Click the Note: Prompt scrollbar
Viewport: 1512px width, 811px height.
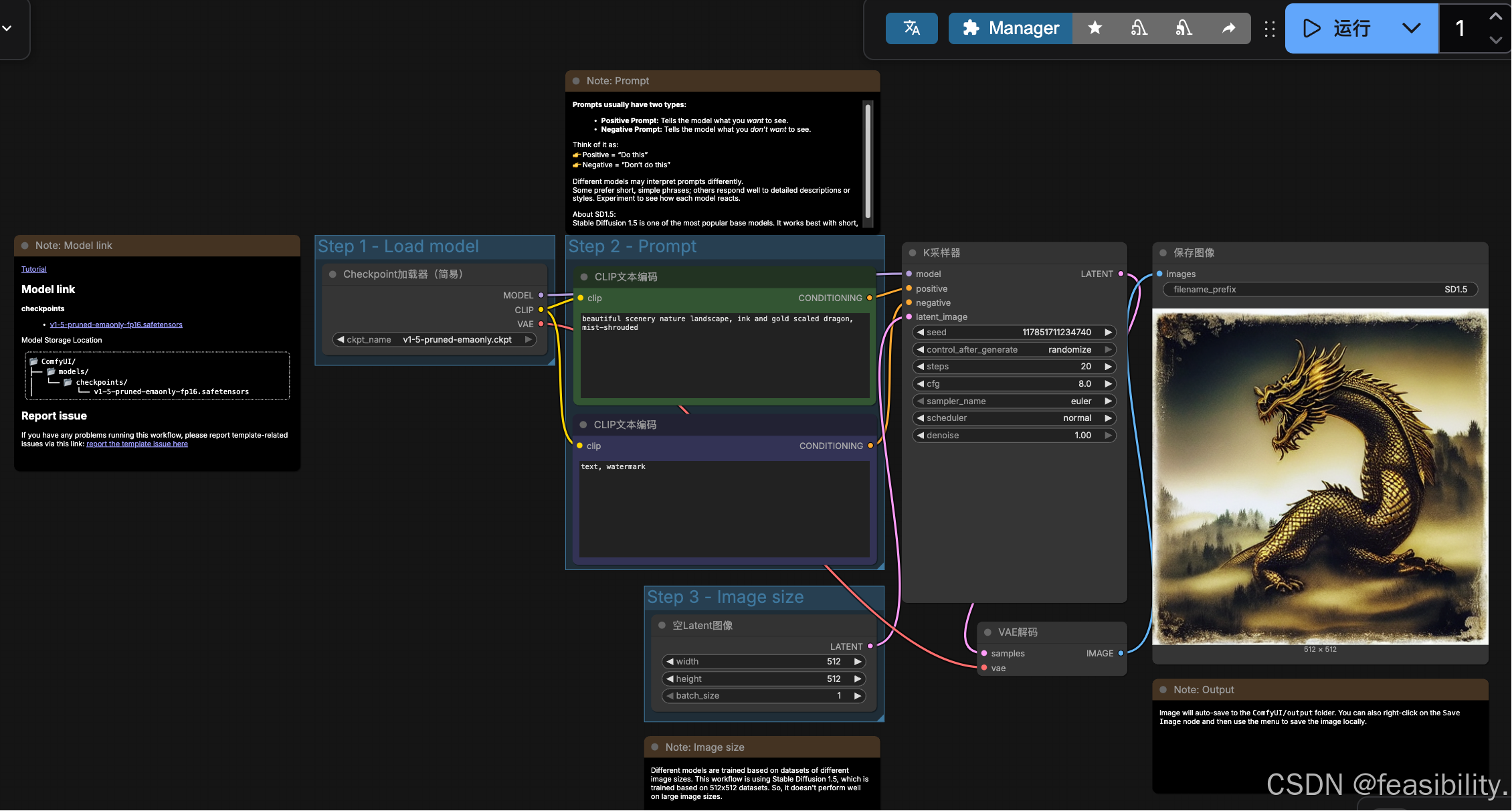(x=868, y=161)
